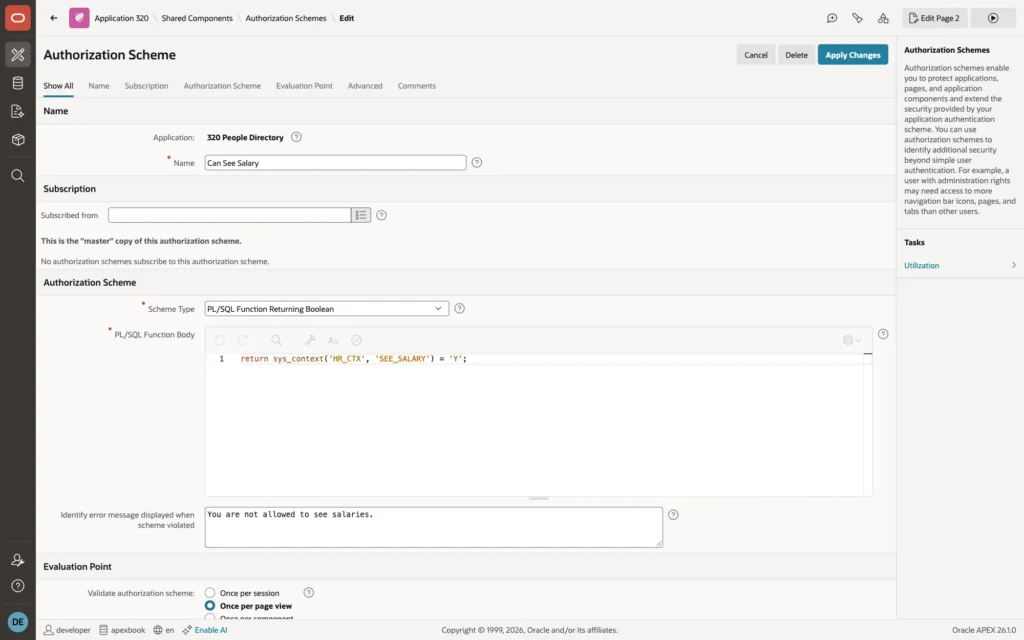Screen dimensions: 1024x640
Task: Show help for Subscribed from field
Action: coord(381,215)
